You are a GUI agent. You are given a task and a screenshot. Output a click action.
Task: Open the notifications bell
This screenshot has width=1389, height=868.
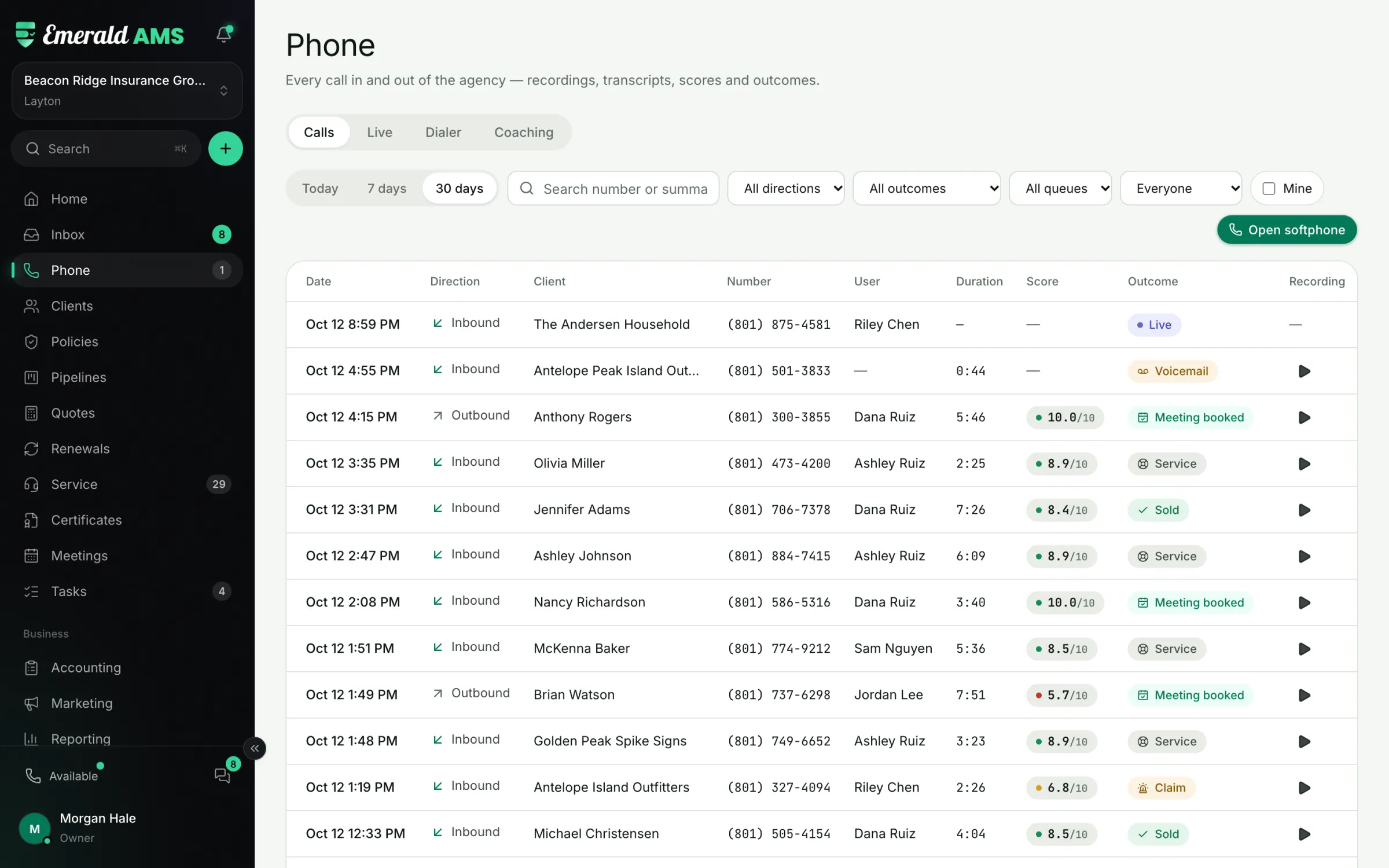[x=224, y=34]
